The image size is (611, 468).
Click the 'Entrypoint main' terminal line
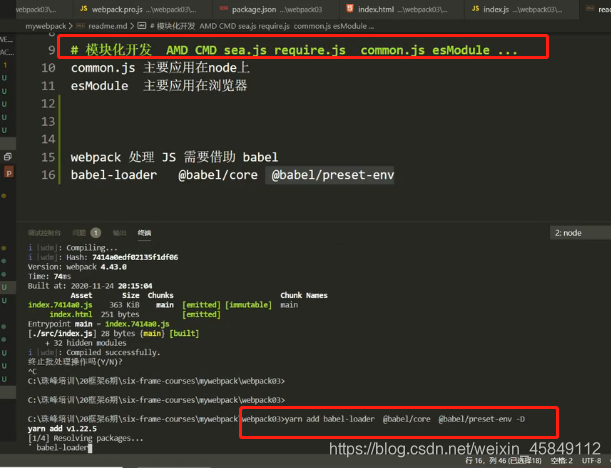point(99,324)
